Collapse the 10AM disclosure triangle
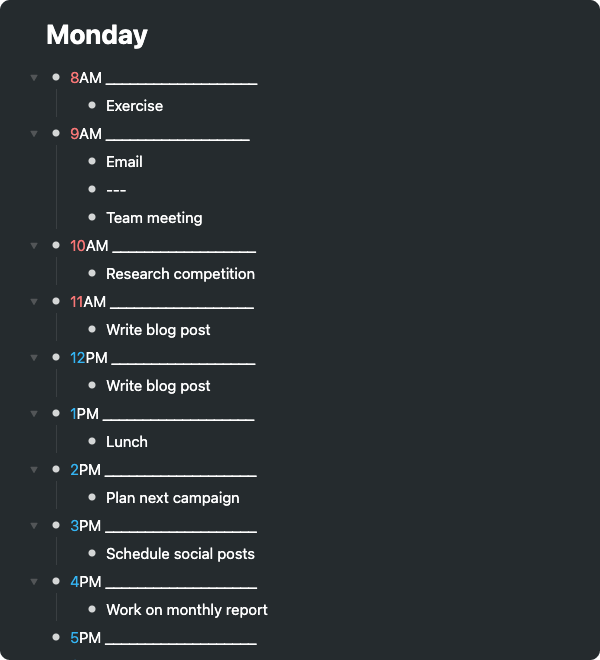Screen dimensions: 600x660 [x=34, y=245]
